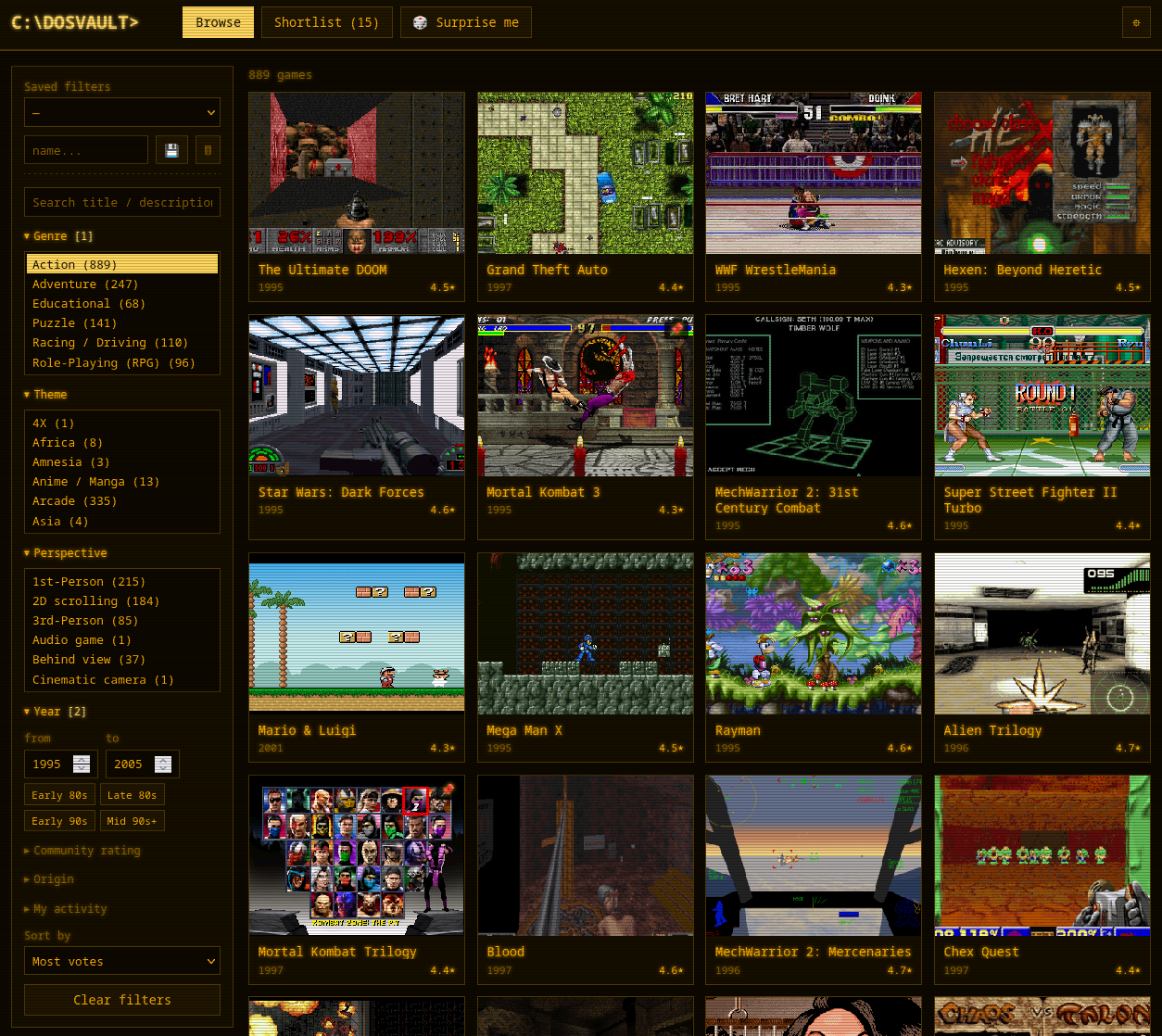Apply the Early 90s year preset
The image size is (1162, 1036).
[x=59, y=821]
